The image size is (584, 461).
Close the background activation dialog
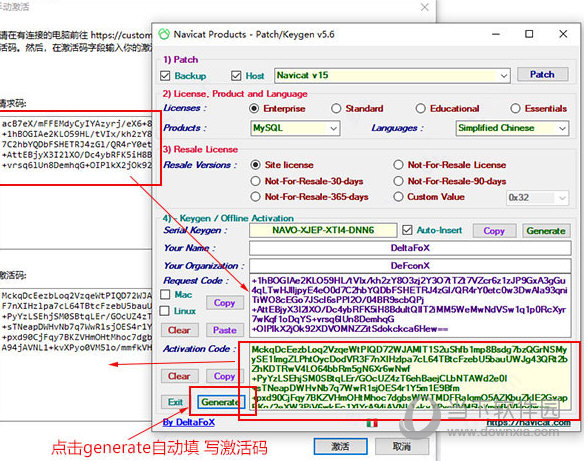coord(425,7)
